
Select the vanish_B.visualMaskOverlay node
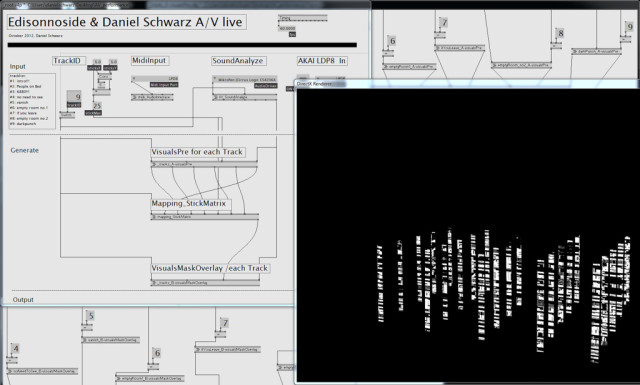click(x=111, y=340)
